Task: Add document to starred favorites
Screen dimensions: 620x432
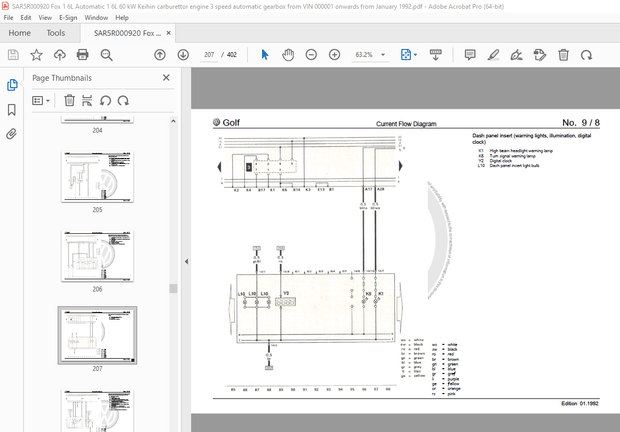Action: coord(36,55)
